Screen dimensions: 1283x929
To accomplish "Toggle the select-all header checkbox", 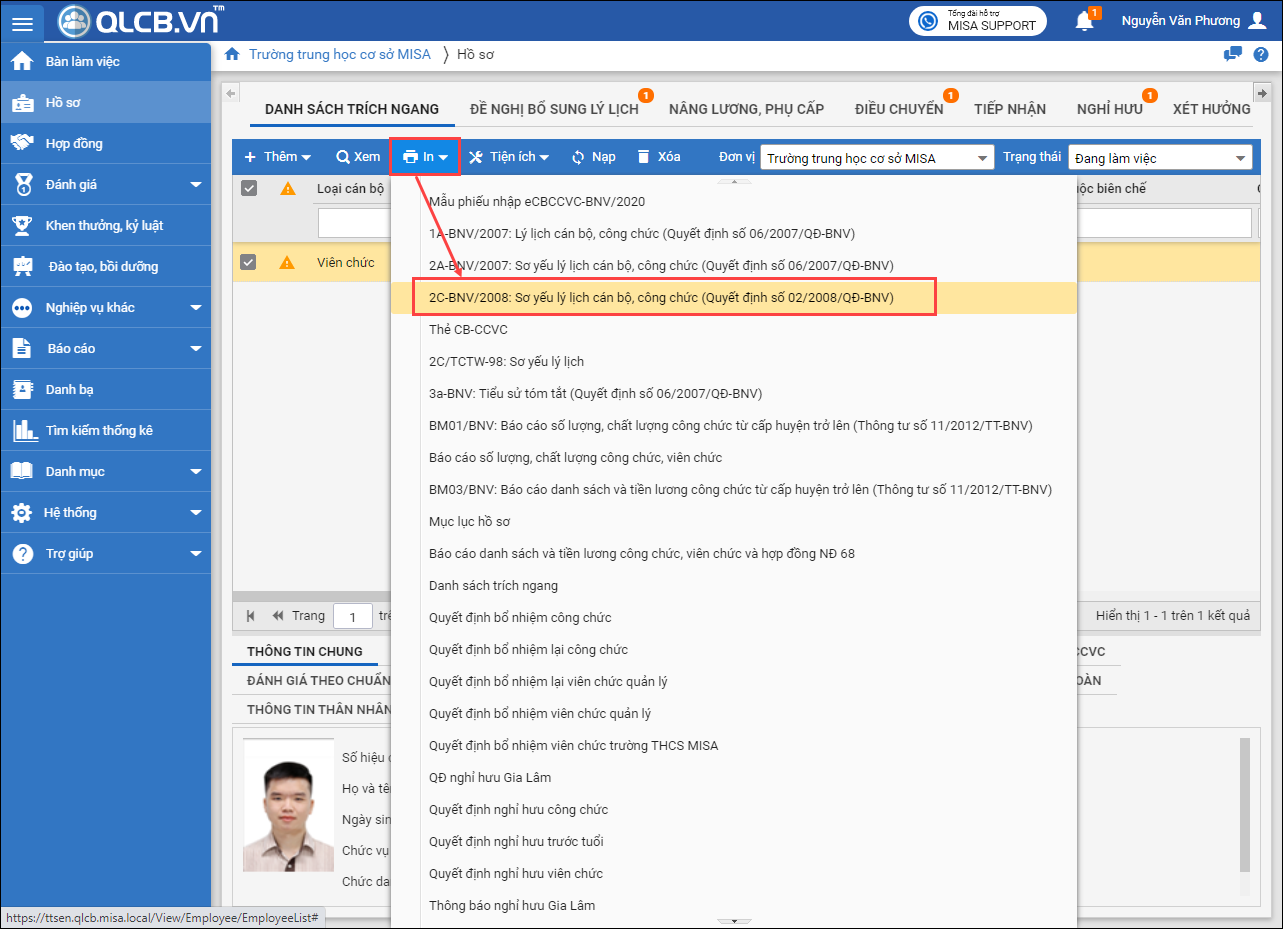I will pyautogui.click(x=249, y=188).
